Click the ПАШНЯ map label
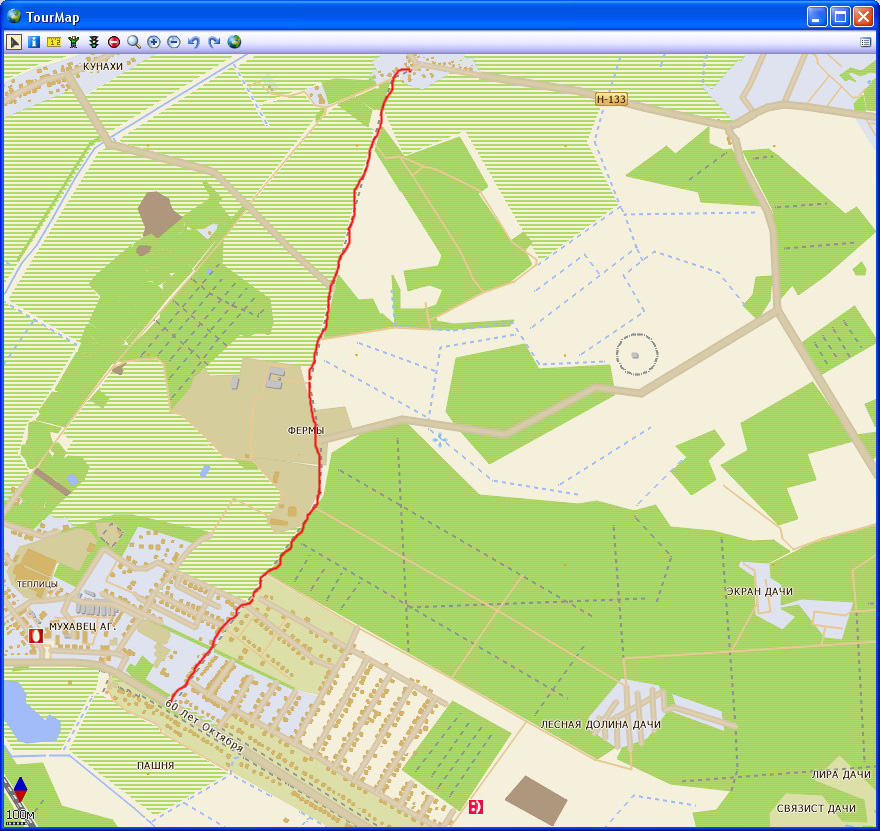880x831 pixels. point(155,765)
